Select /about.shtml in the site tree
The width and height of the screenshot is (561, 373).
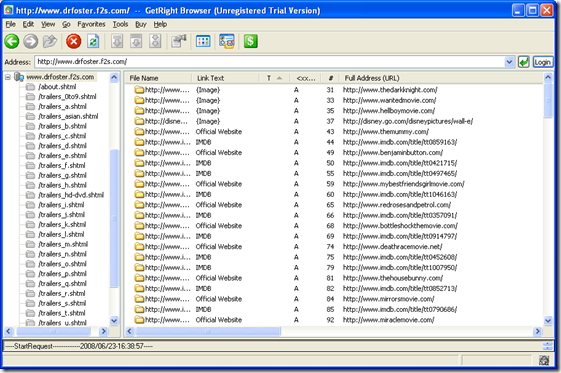click(57, 87)
